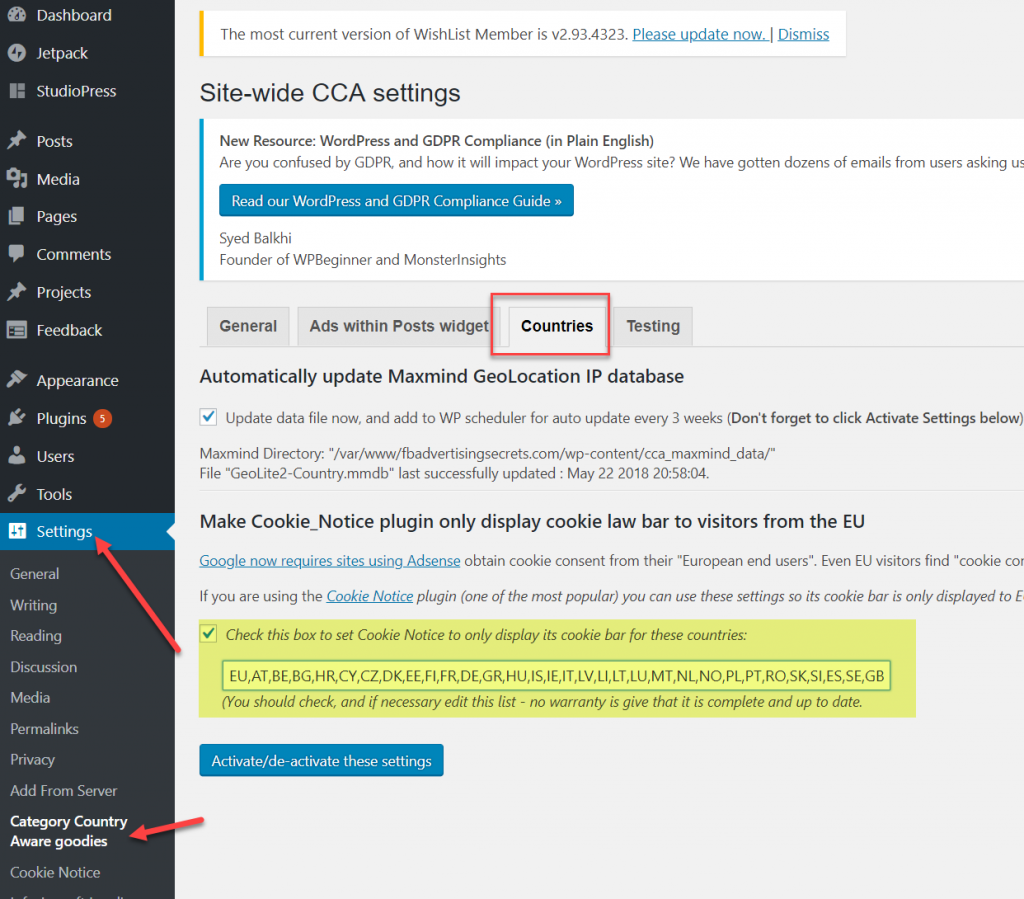This screenshot has width=1024, height=899.
Task: Switch to the General tab
Action: click(x=248, y=326)
